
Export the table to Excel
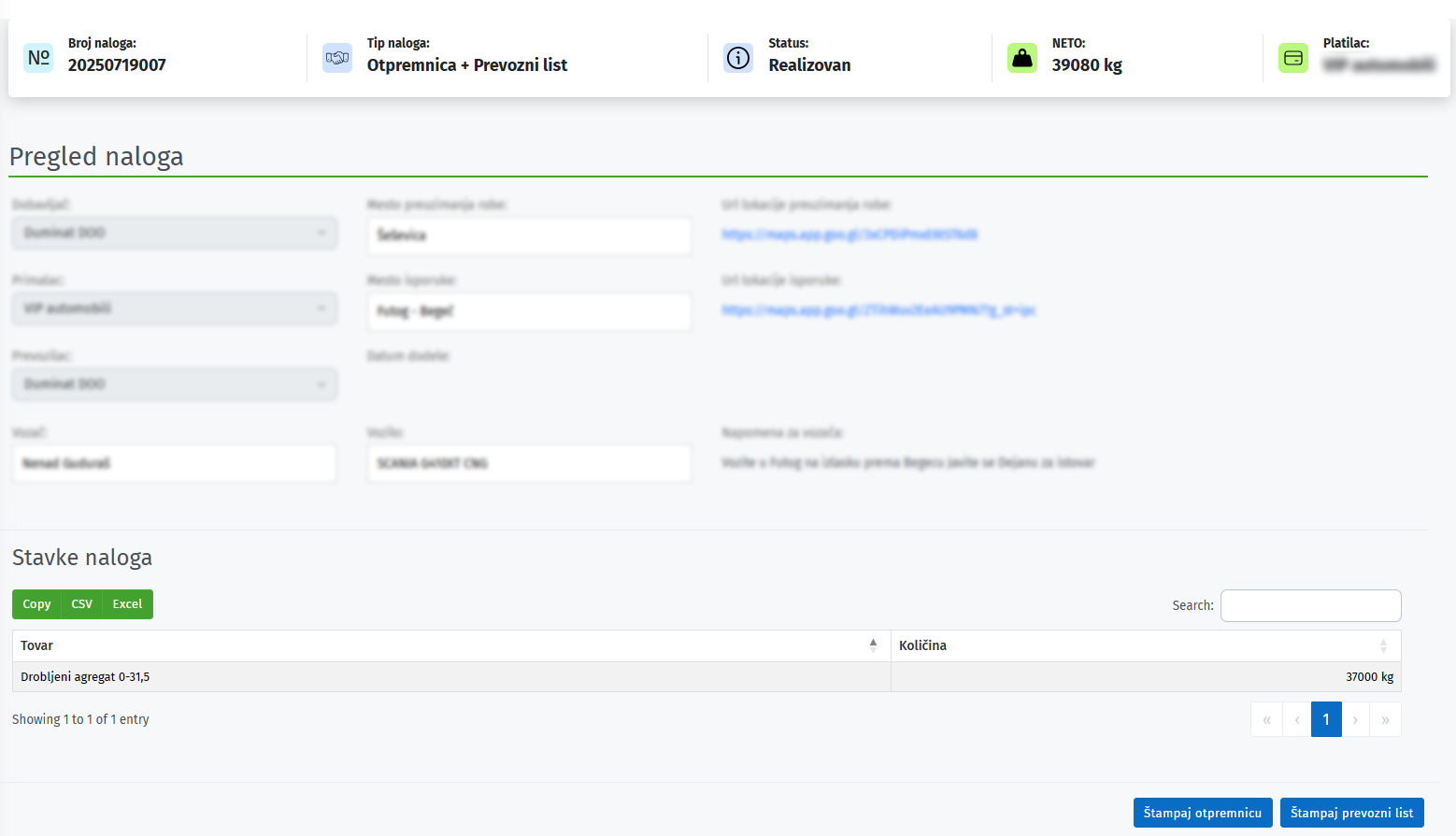[x=127, y=604]
